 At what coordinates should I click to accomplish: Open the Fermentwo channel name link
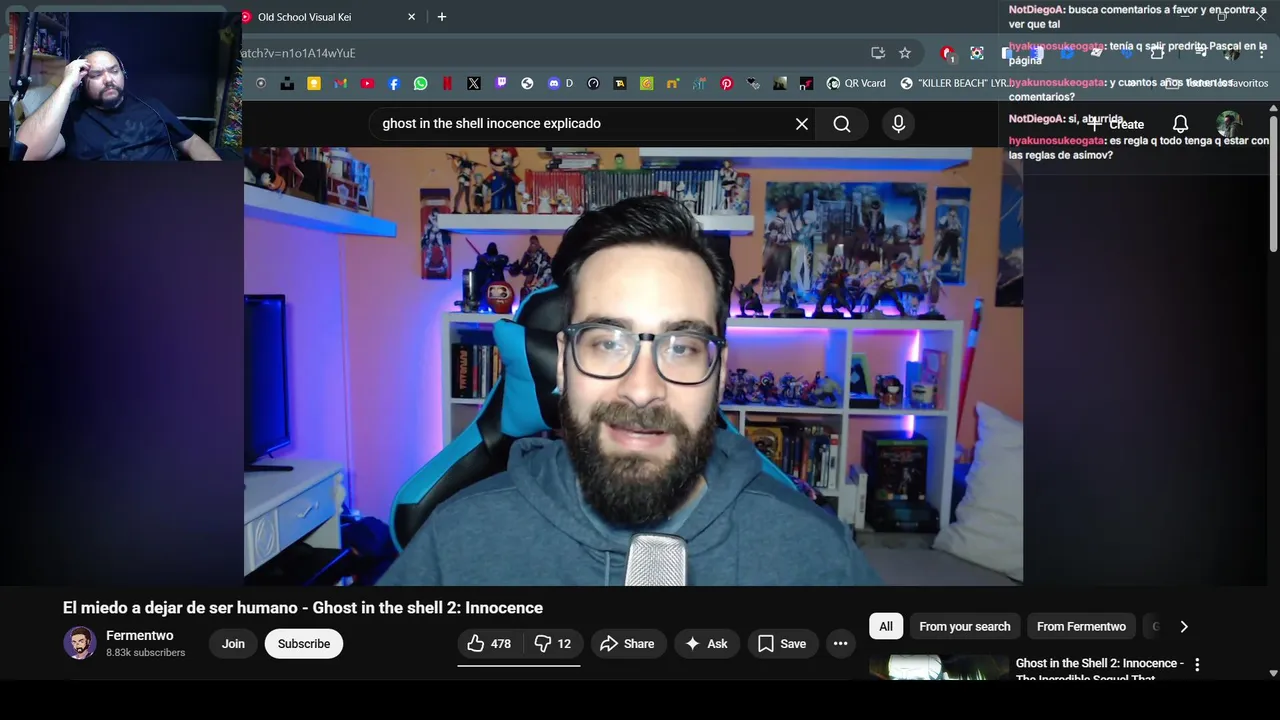click(x=140, y=636)
